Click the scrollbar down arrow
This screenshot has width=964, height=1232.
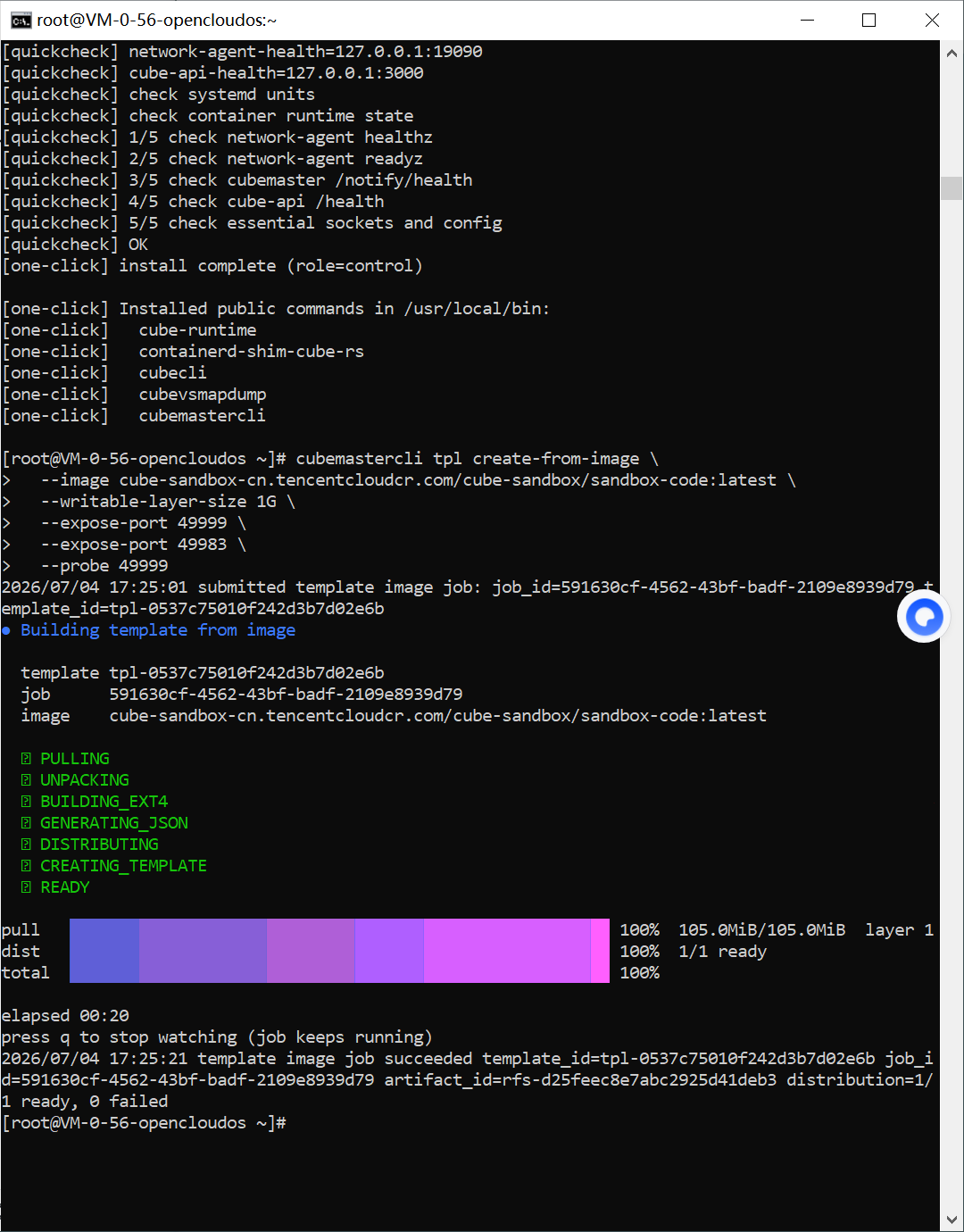coord(952,1220)
